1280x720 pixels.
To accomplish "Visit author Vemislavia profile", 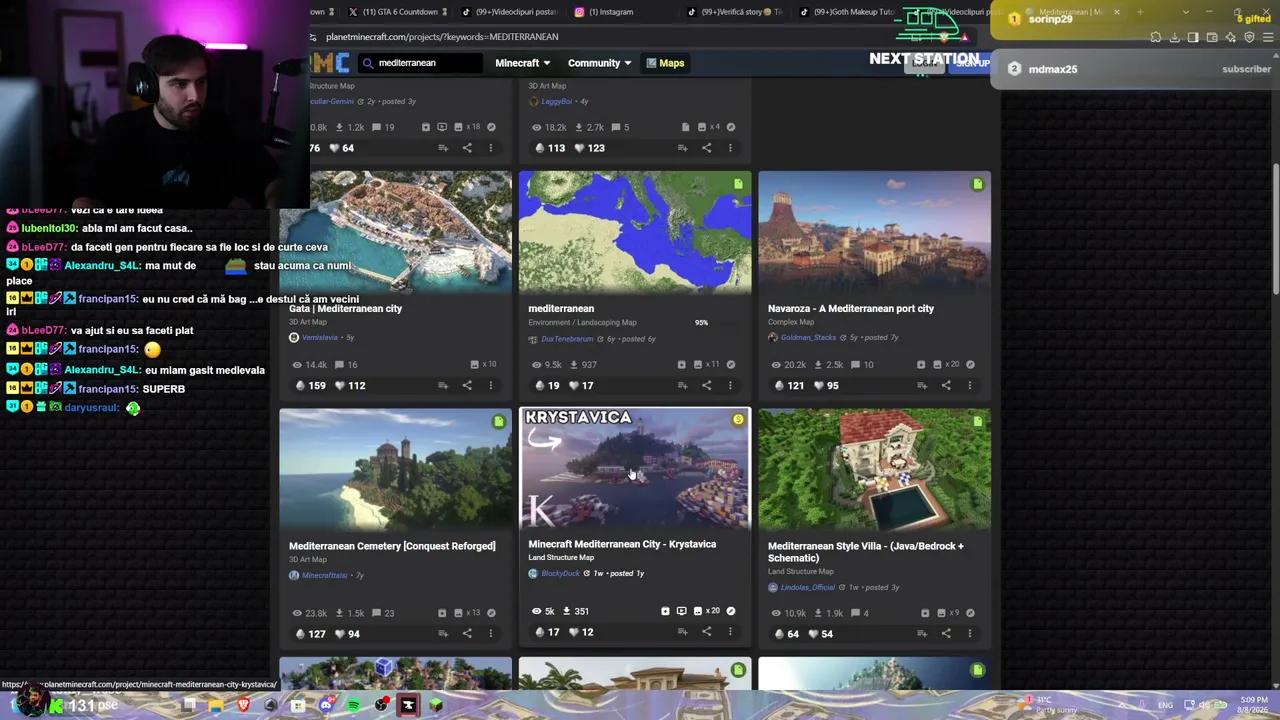I will 320,337.
